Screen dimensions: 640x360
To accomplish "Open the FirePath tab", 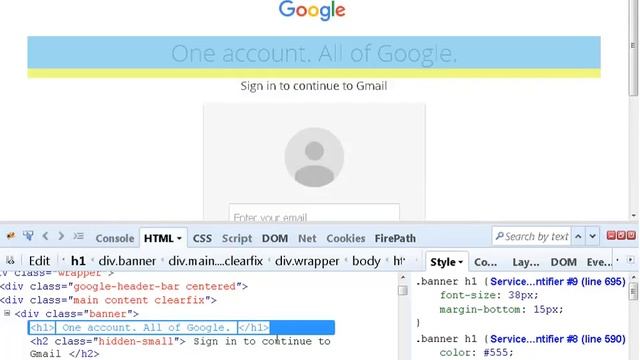I will 395,238.
